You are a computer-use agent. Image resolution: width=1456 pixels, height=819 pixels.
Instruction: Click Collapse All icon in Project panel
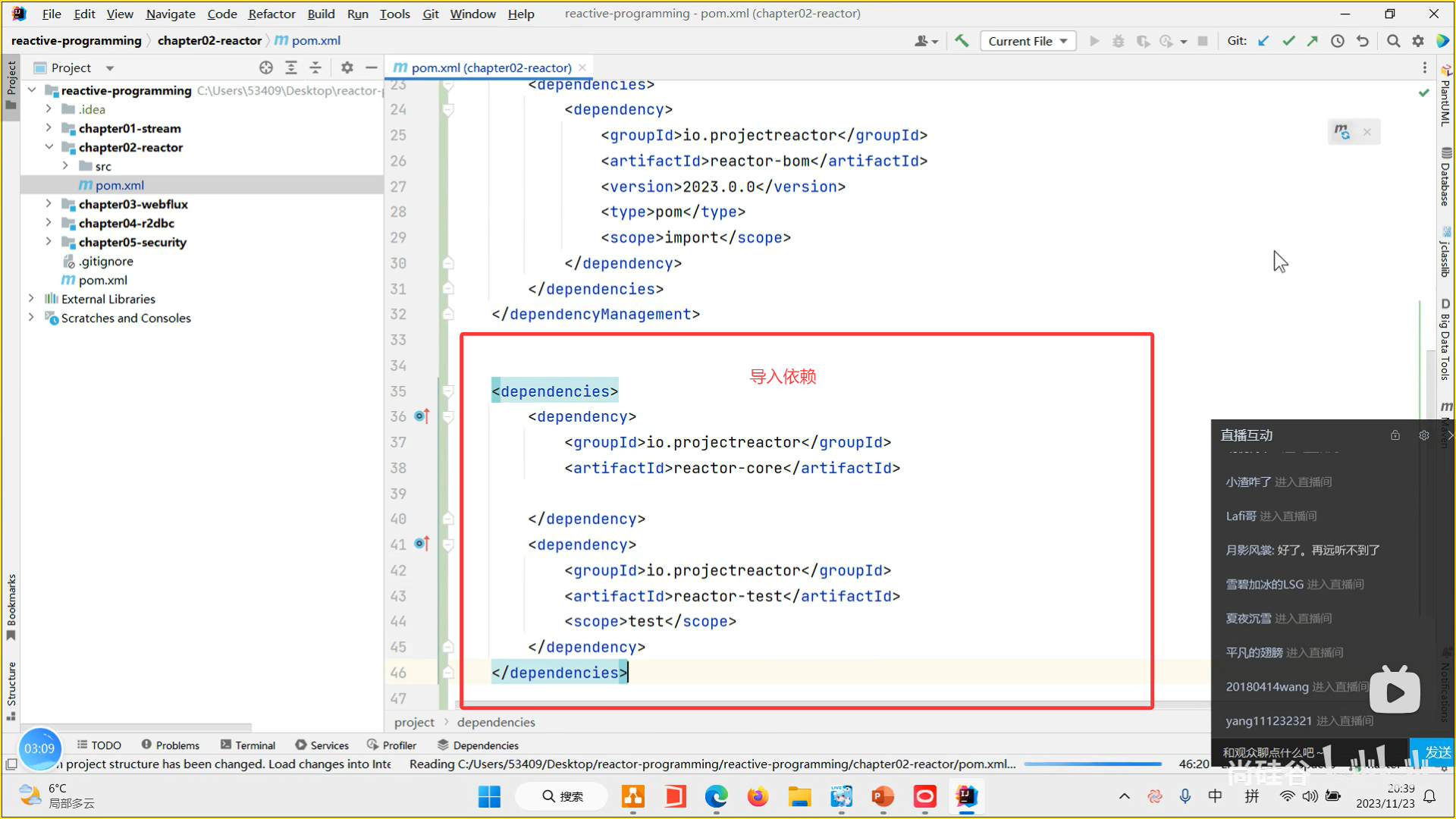[x=315, y=67]
